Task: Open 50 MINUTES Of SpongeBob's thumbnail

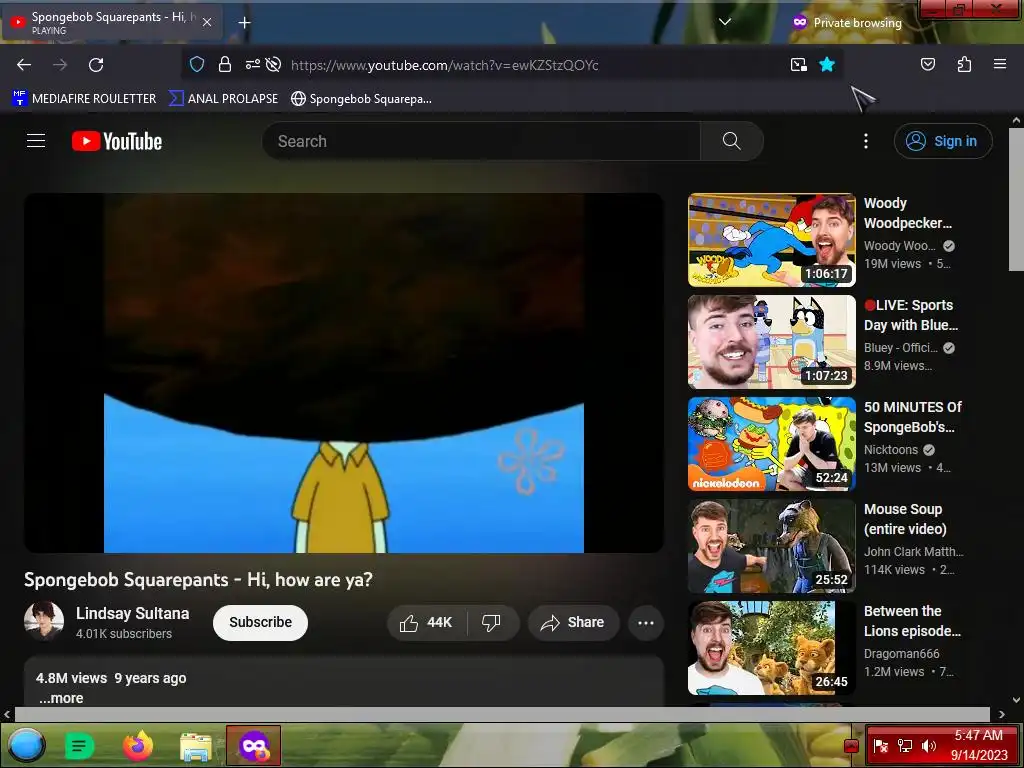Action: pos(771,443)
